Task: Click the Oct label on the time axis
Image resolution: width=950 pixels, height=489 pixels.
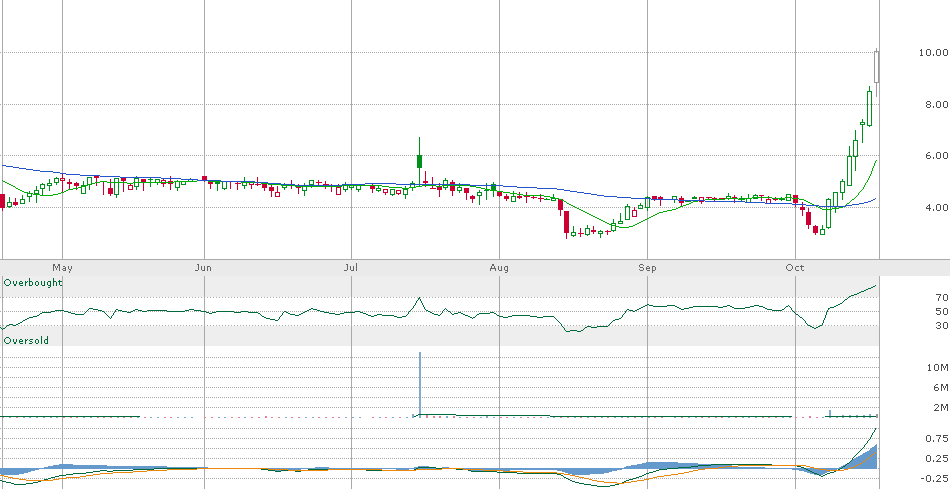Action: [794, 267]
